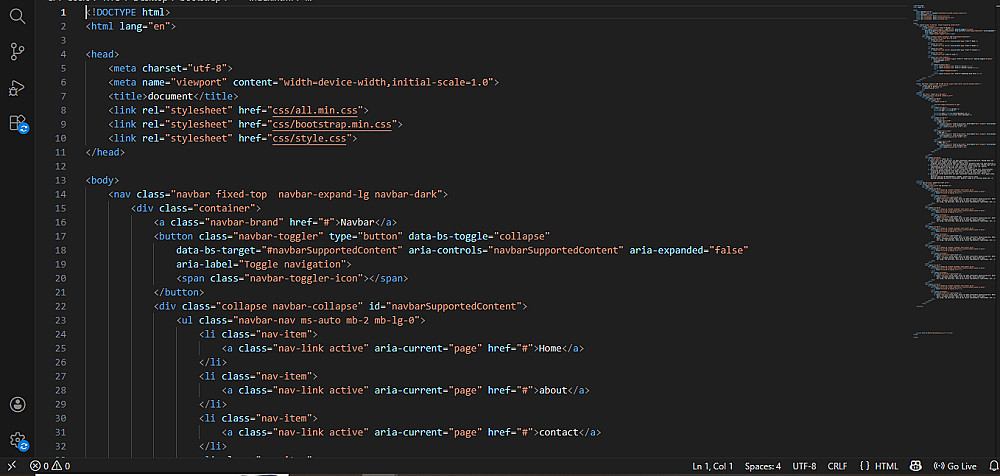Open the errors and warnings problems indicator
This screenshot has width=1000, height=476.
coord(50,466)
